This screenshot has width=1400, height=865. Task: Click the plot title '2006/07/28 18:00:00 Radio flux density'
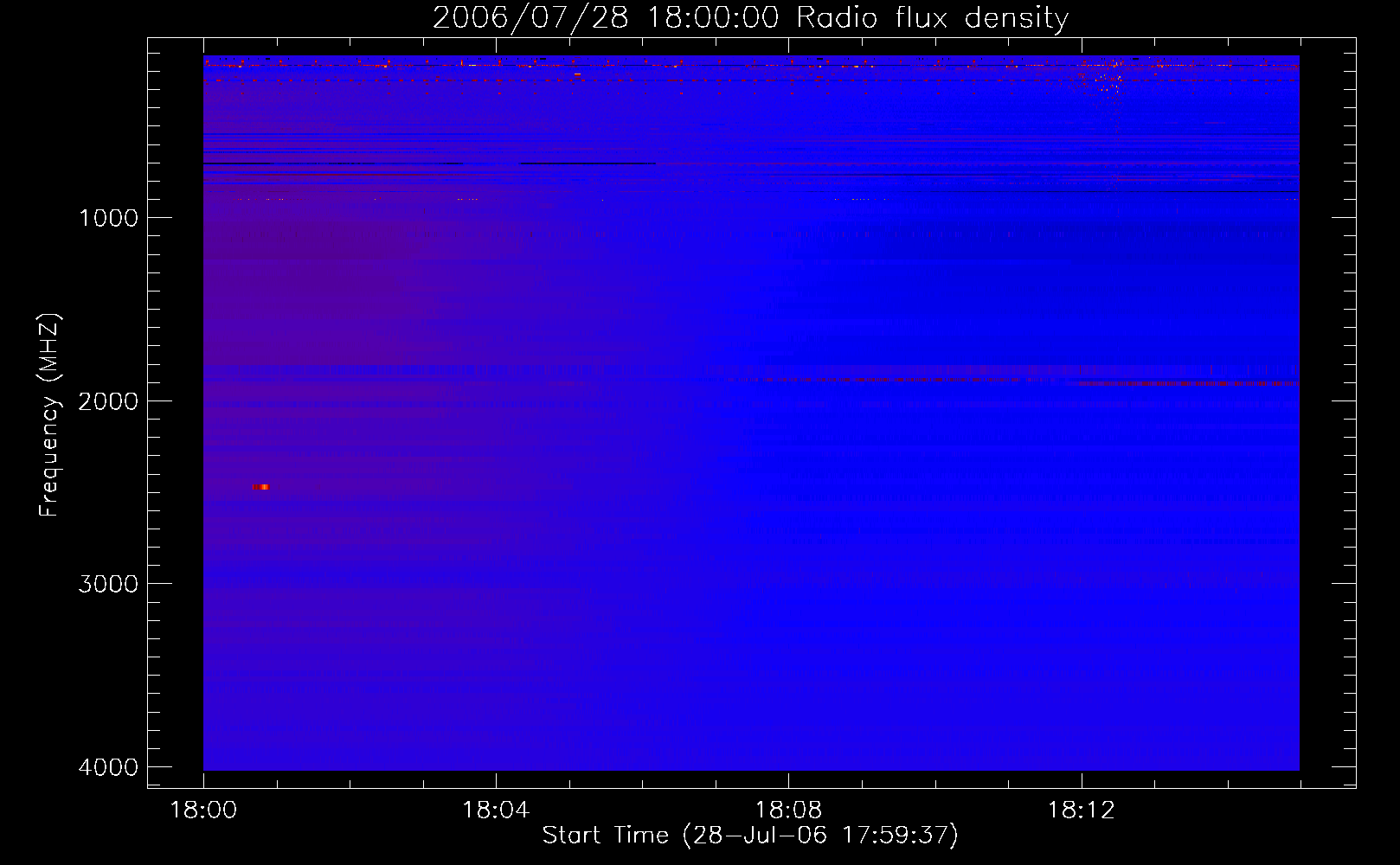pos(750,17)
